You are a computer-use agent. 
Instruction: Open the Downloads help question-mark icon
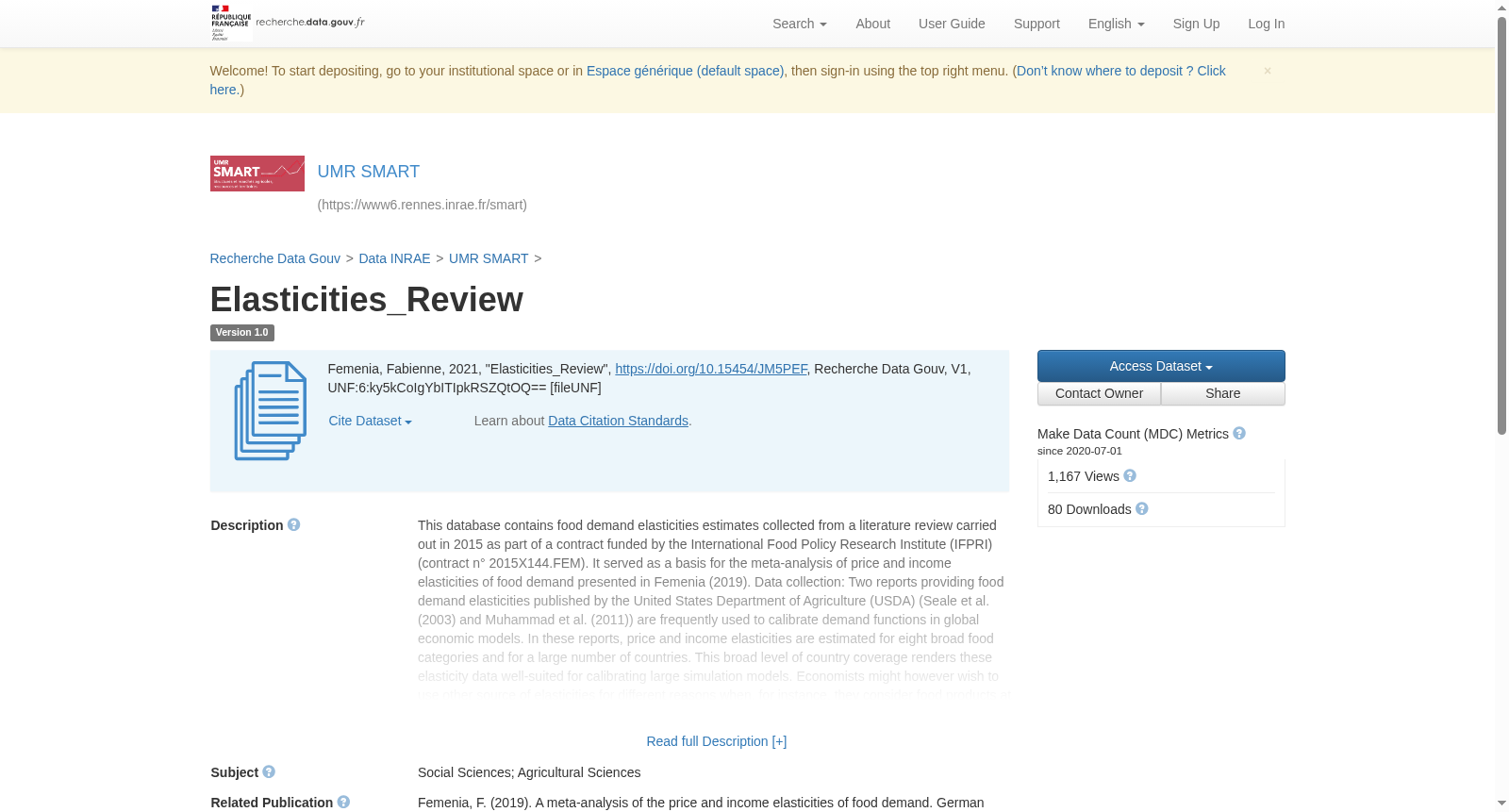(x=1142, y=509)
